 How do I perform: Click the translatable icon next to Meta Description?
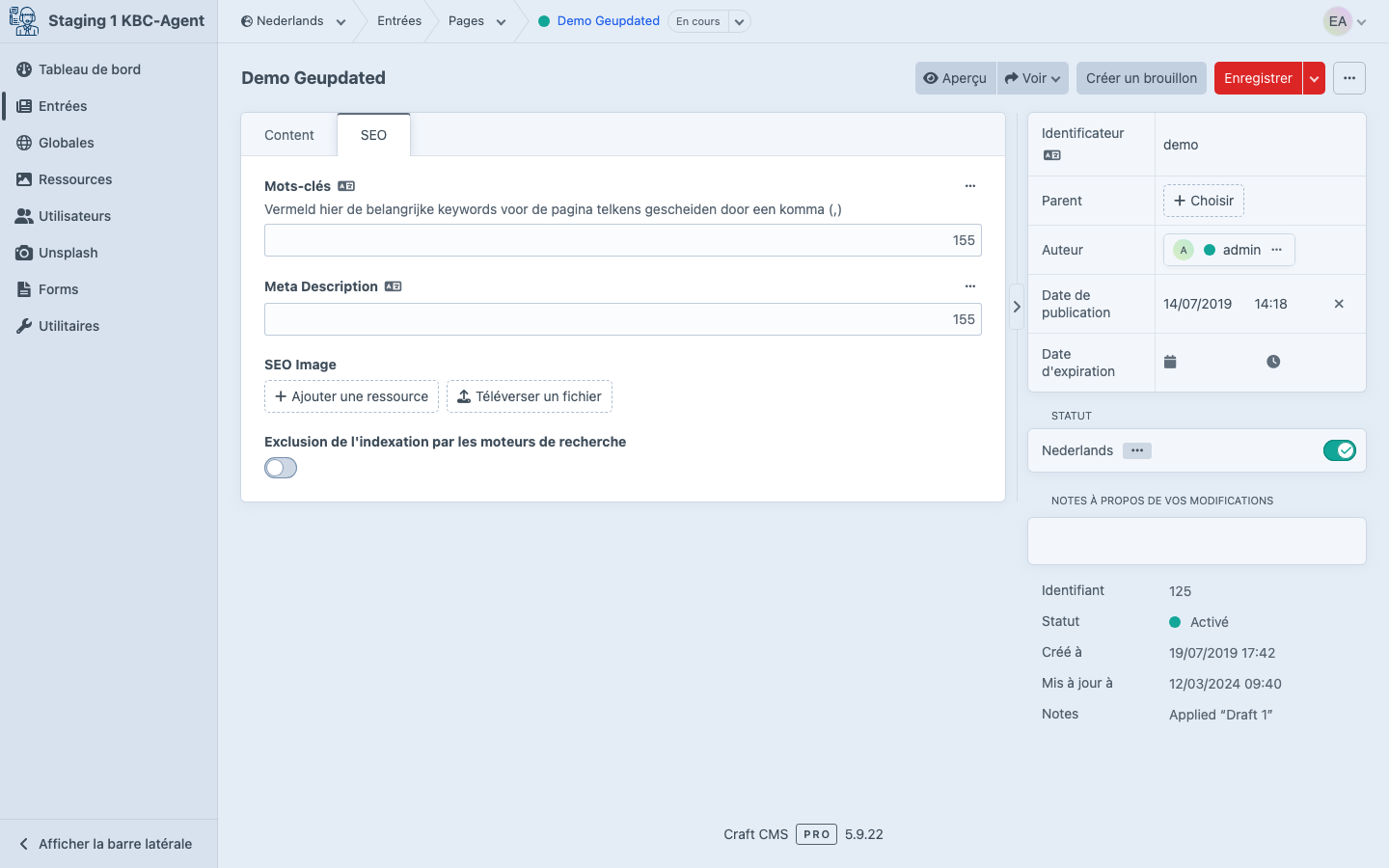click(393, 286)
